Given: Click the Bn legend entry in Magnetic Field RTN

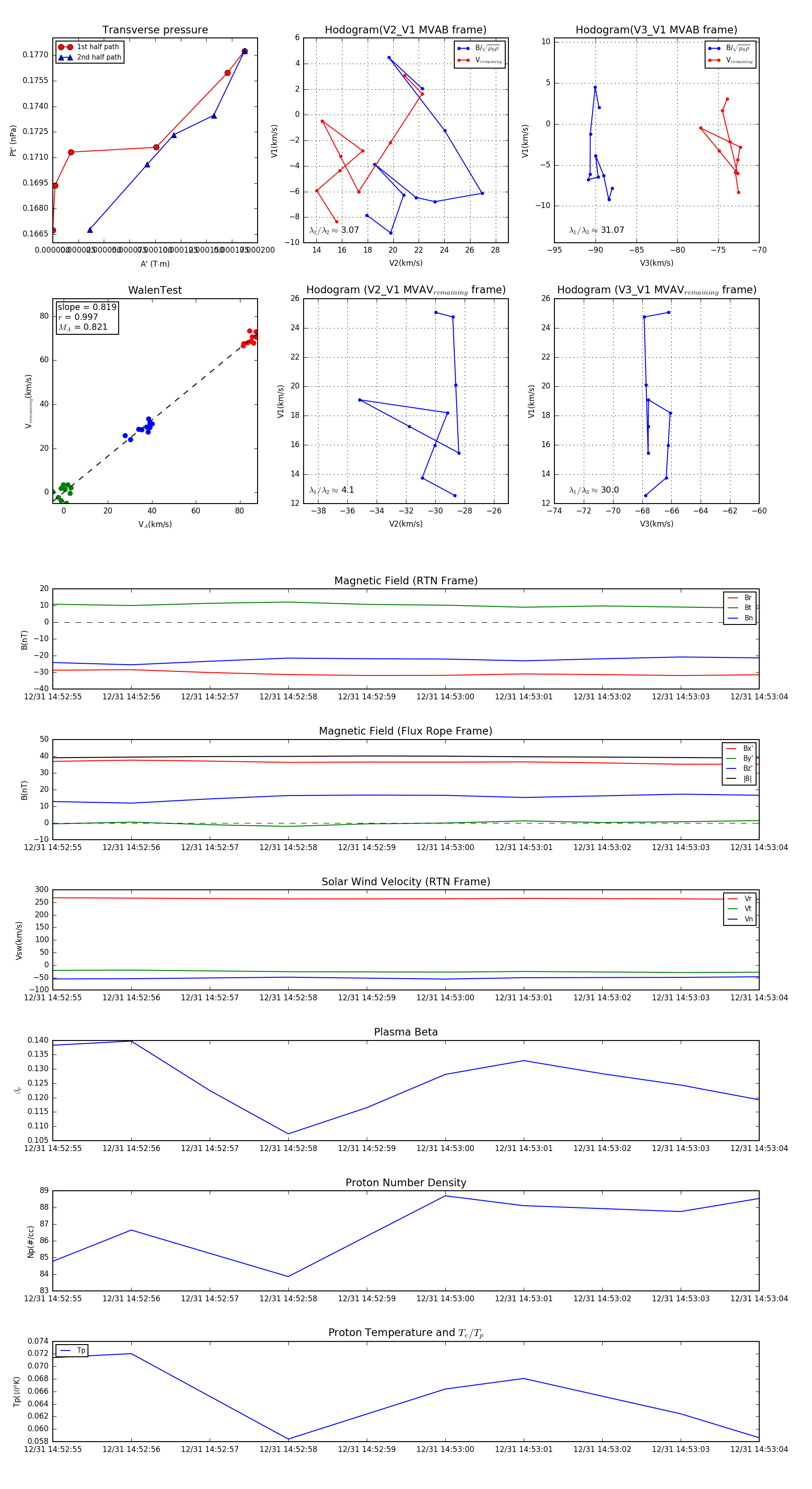Looking at the screenshot, I should coord(740,618).
